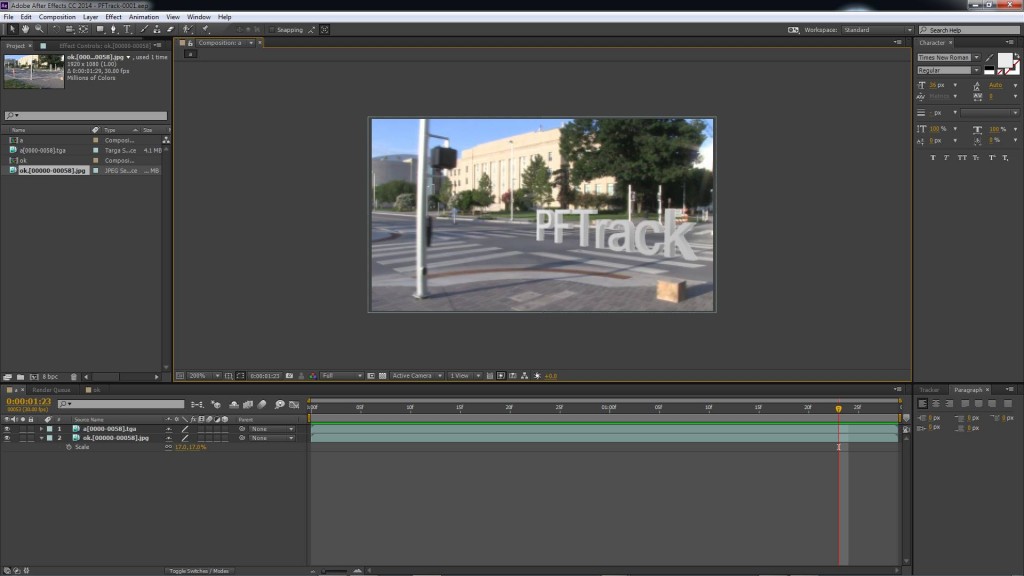1024x576 pixels.
Task: Open the Composition menu
Action: [x=57, y=17]
